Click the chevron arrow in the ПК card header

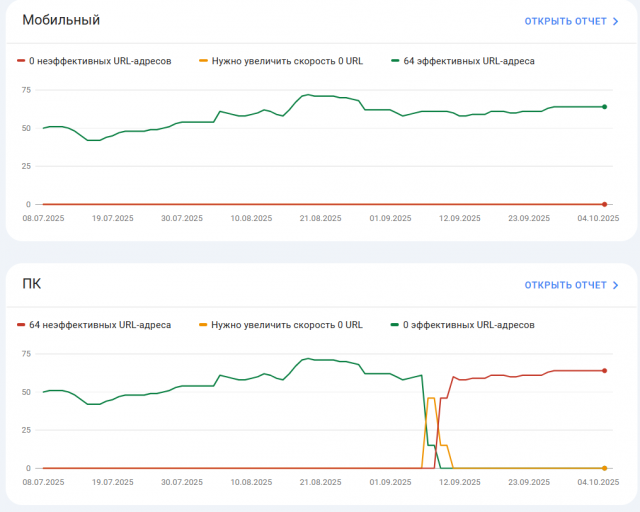pos(616,285)
